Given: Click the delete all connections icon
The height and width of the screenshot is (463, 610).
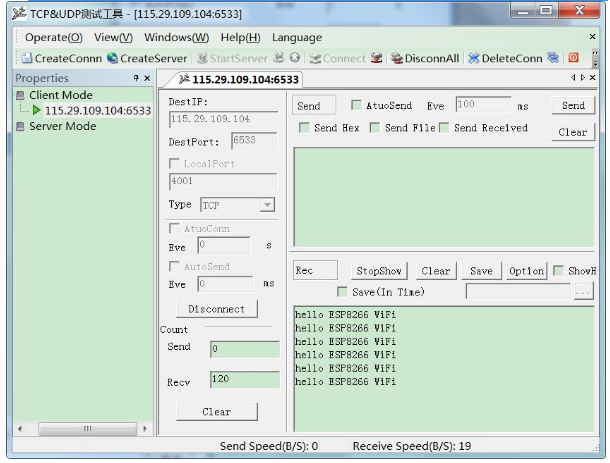Looking at the screenshot, I should pos(553,58).
